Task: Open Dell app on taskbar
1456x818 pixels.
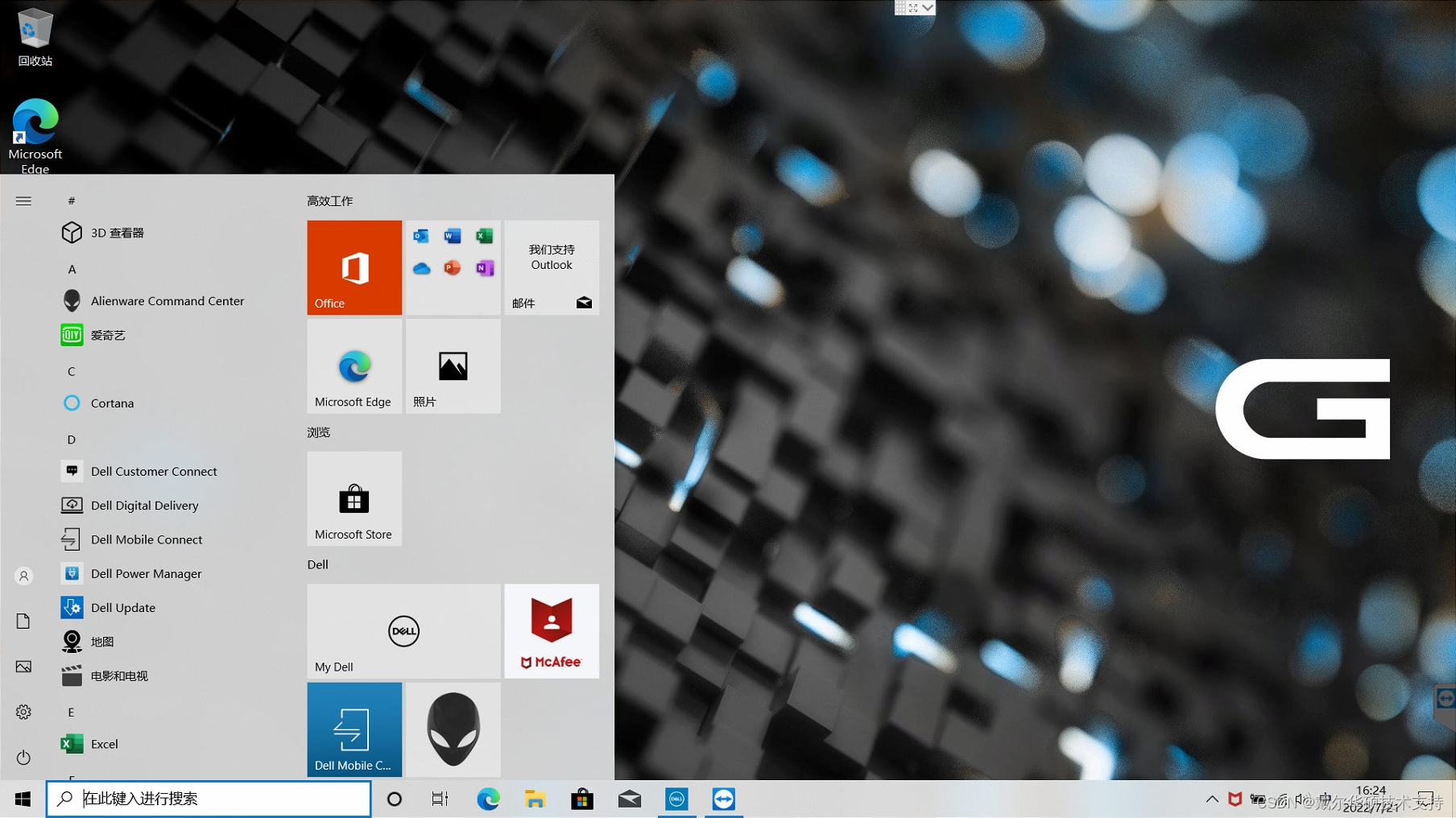Action: (x=676, y=799)
